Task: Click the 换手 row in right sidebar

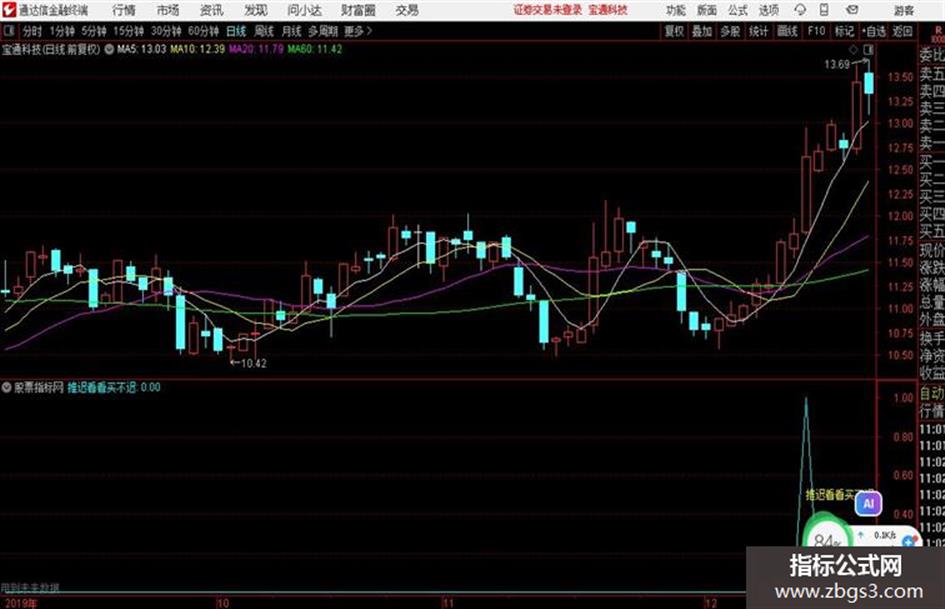Action: [932, 338]
